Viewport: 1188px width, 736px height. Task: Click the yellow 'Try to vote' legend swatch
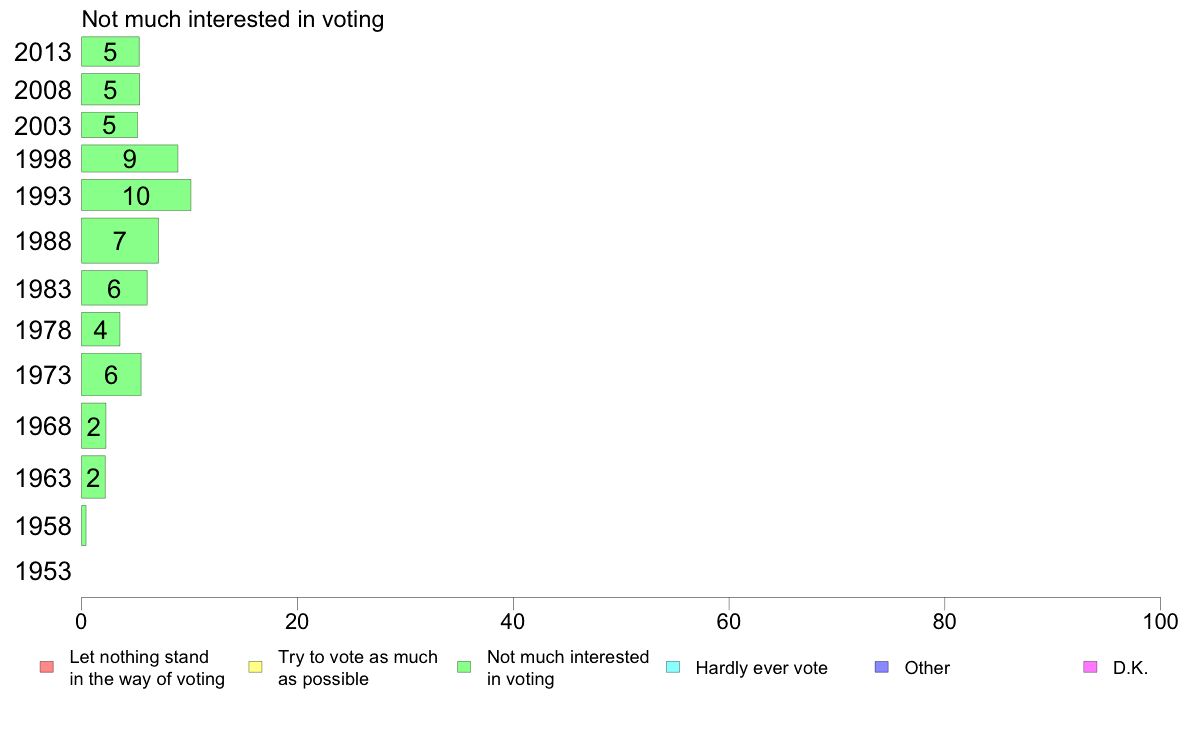pyautogui.click(x=255, y=667)
